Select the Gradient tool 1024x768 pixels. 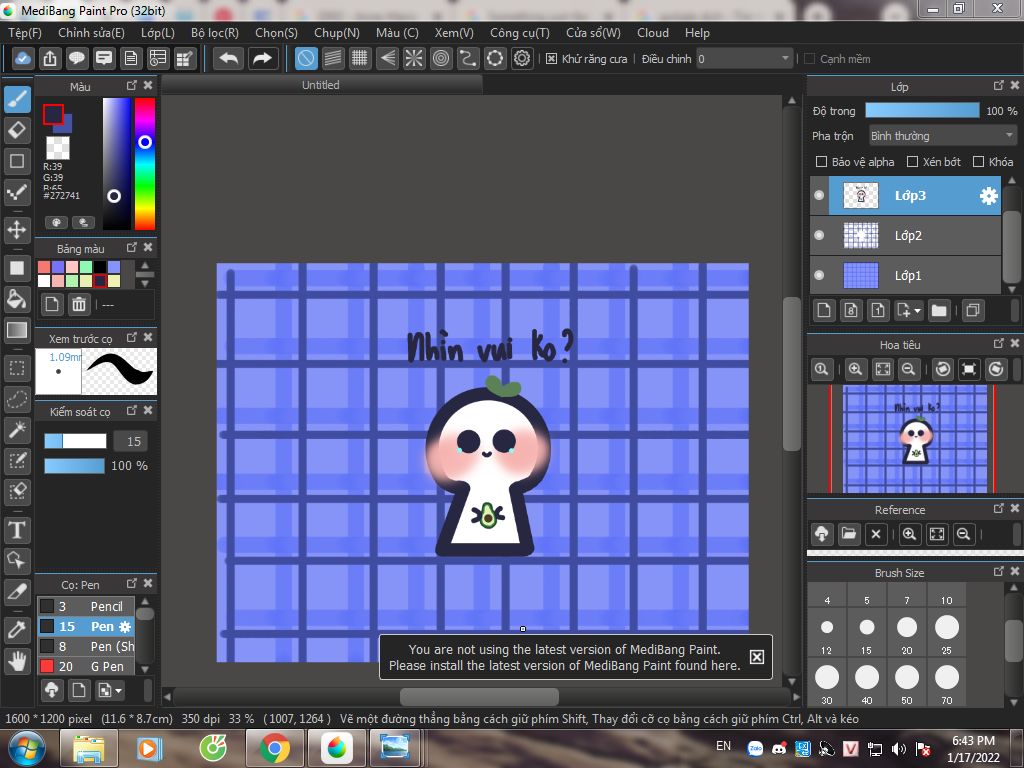pyautogui.click(x=18, y=330)
